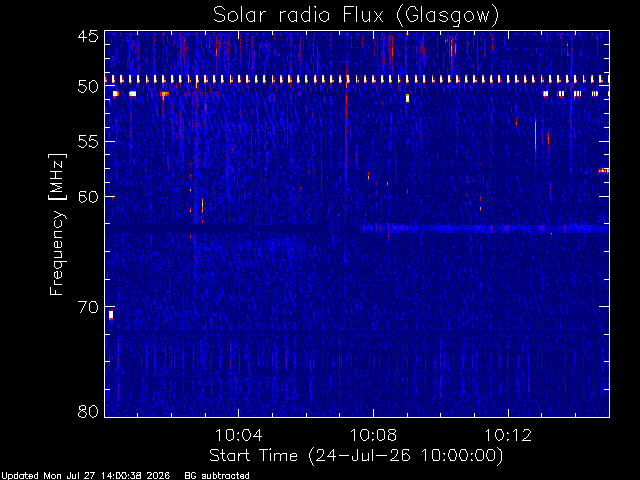This screenshot has width=640, height=480.
Task: Select the 50 MHz frequency axis label
Action: pyautogui.click(x=88, y=87)
